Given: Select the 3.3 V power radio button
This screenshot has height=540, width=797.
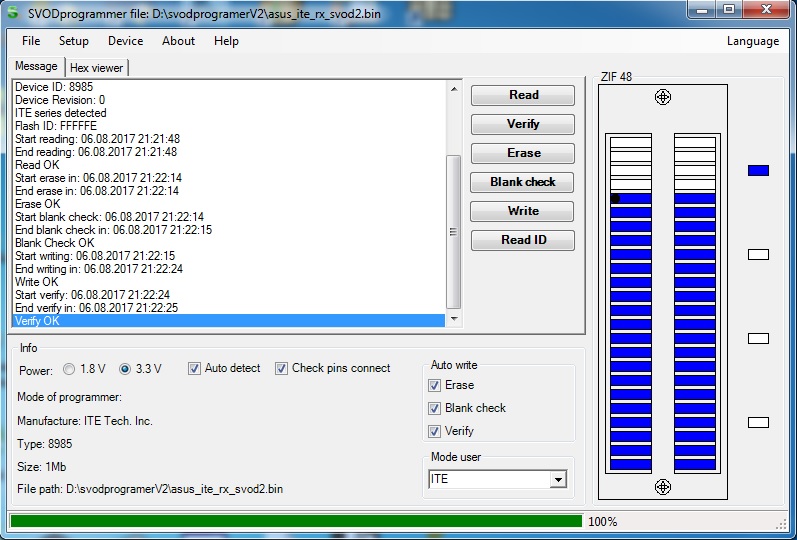Looking at the screenshot, I should pyautogui.click(x=125, y=369).
